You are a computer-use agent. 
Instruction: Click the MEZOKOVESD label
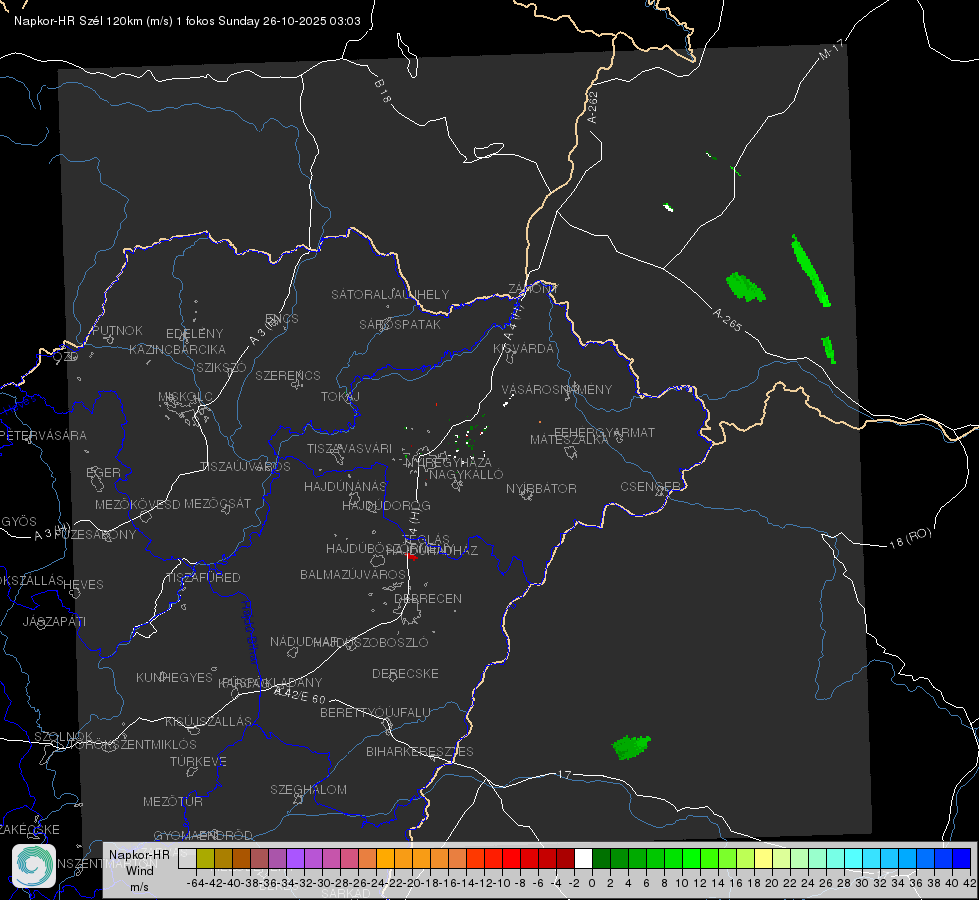click(137, 504)
